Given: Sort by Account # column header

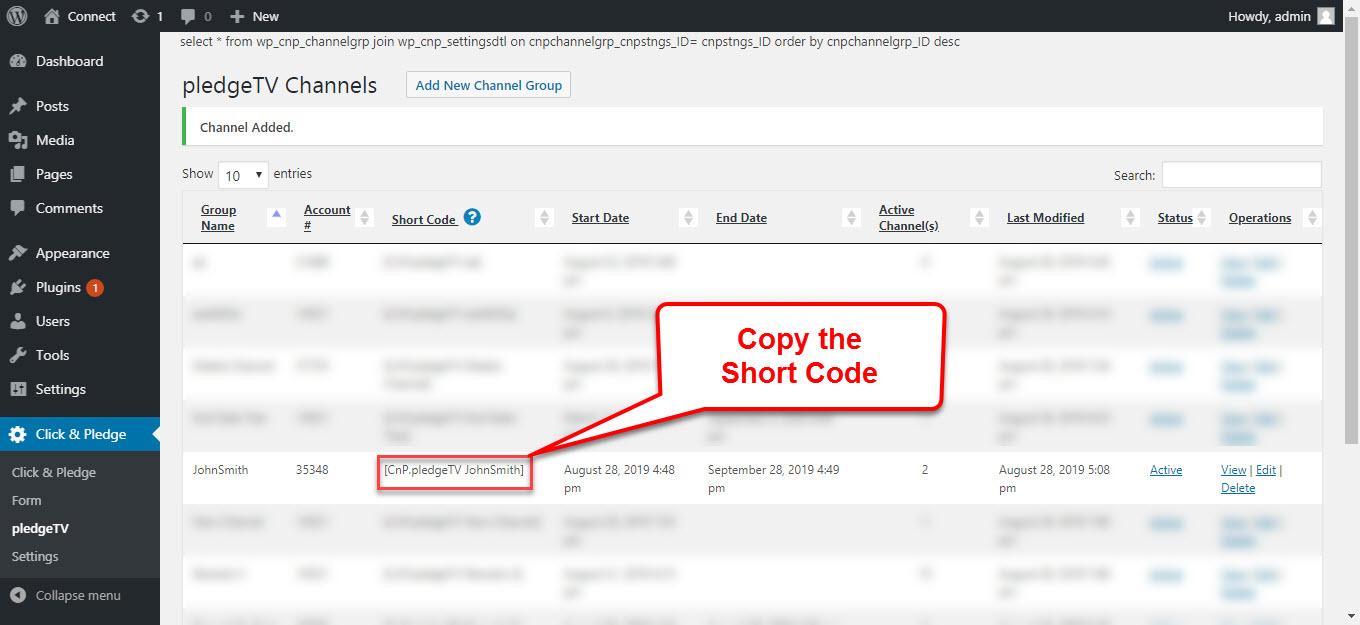Looking at the screenshot, I should pos(327,217).
